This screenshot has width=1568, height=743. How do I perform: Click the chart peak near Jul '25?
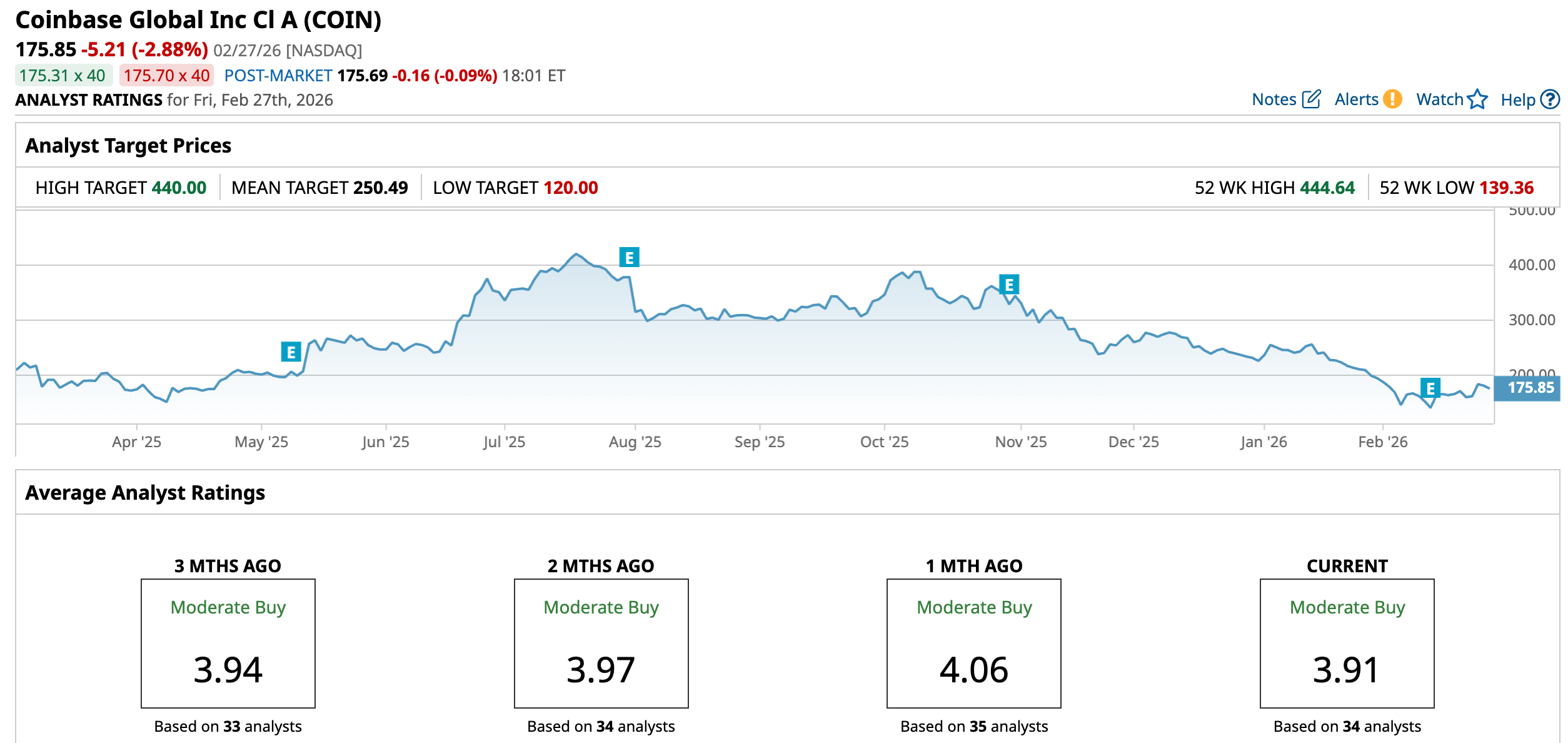(x=576, y=255)
